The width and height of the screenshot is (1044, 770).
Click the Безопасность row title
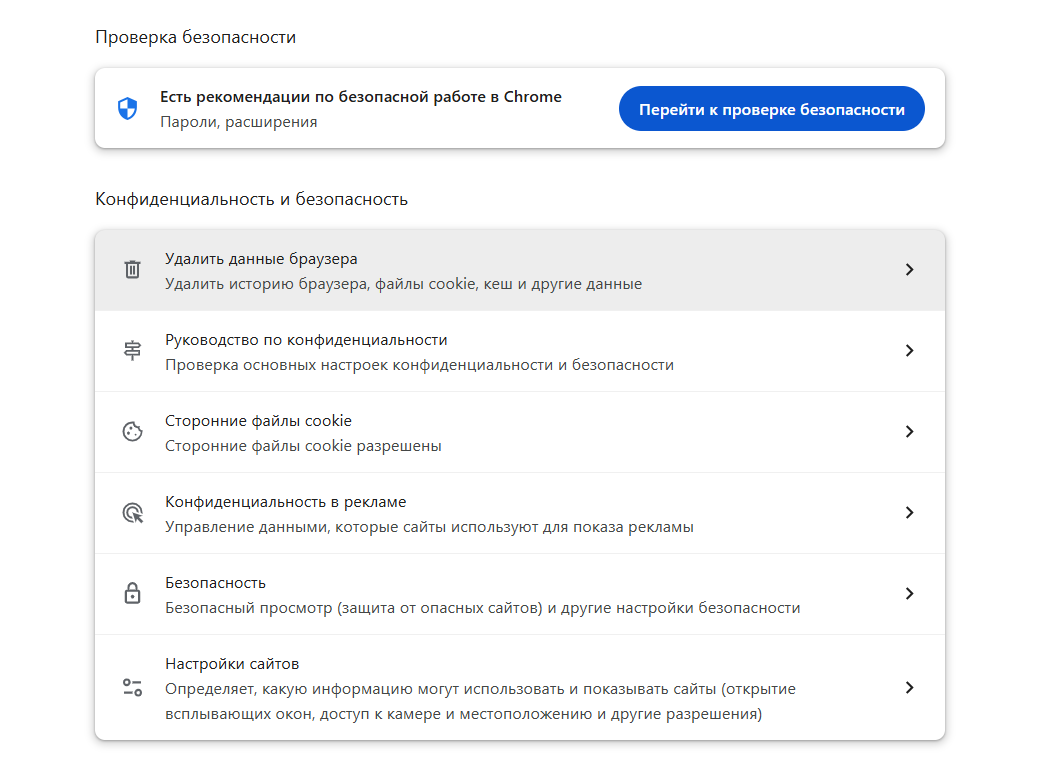tap(215, 583)
